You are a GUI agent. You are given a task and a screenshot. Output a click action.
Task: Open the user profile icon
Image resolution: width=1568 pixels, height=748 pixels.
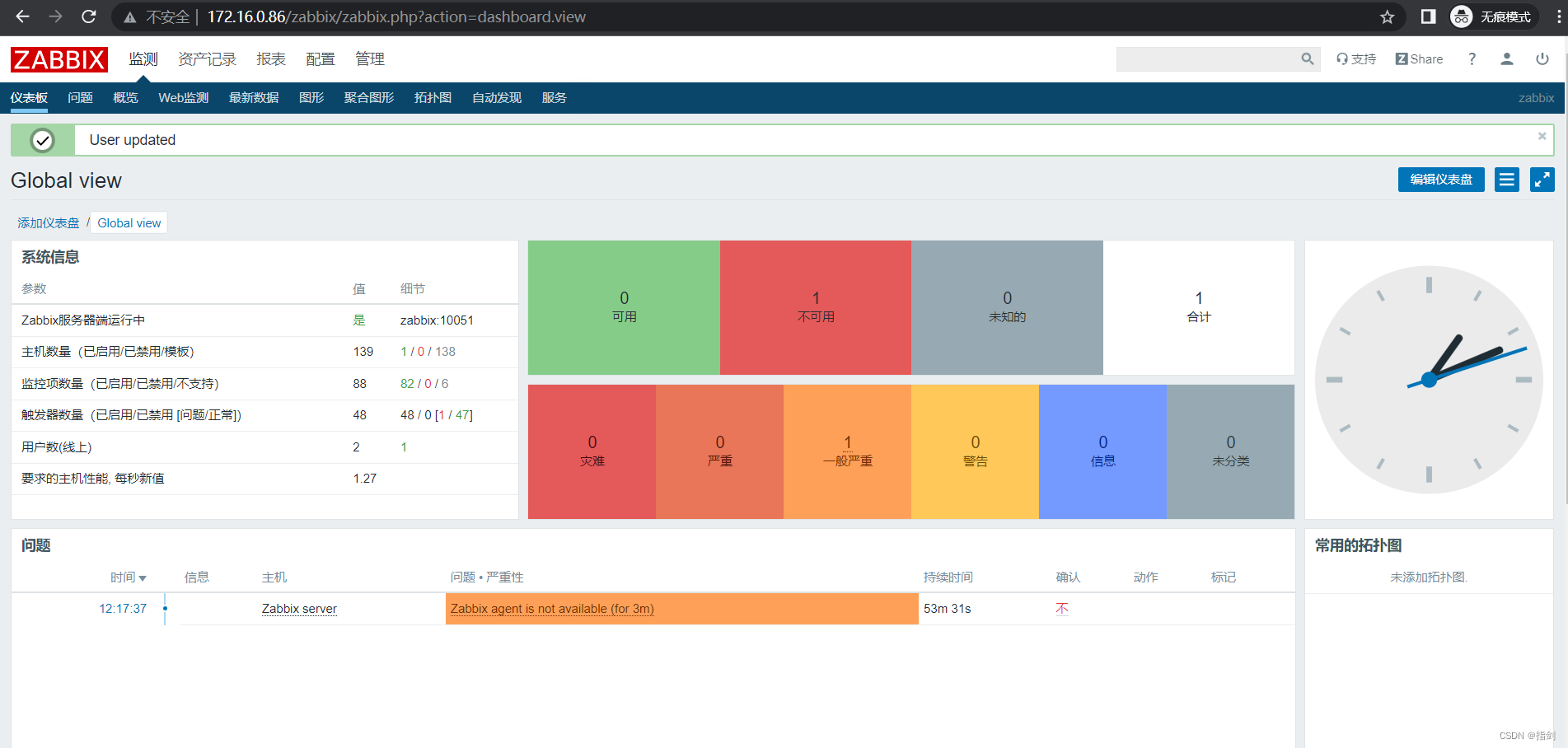pos(1507,59)
